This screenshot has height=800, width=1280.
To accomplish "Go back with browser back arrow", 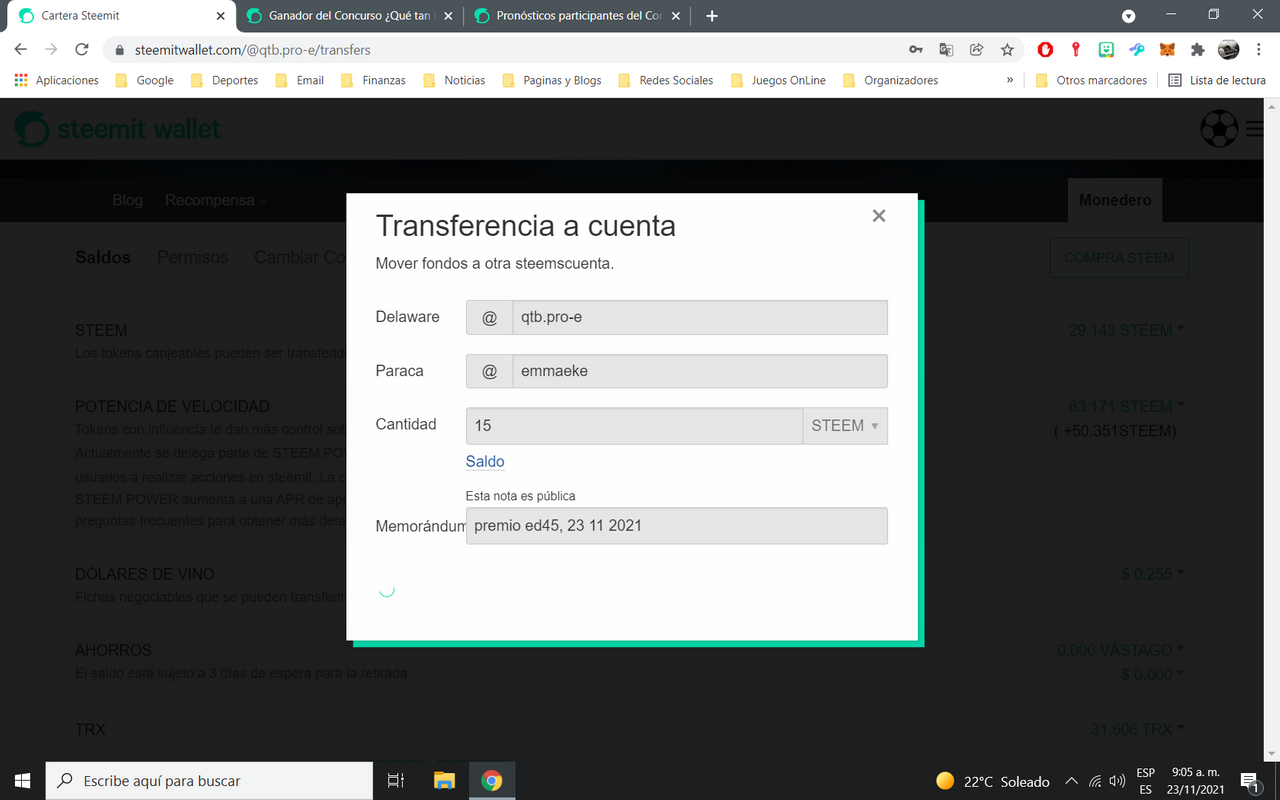I will (21, 49).
